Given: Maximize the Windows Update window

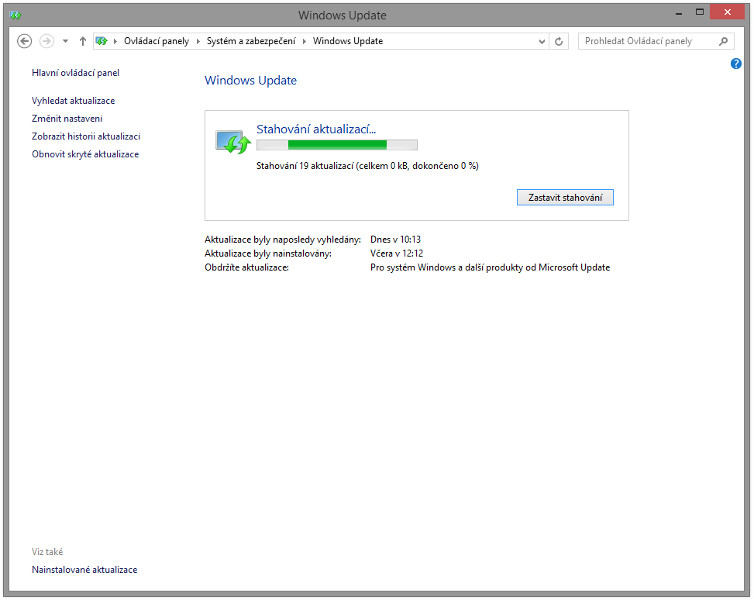Looking at the screenshot, I should tap(700, 12).
